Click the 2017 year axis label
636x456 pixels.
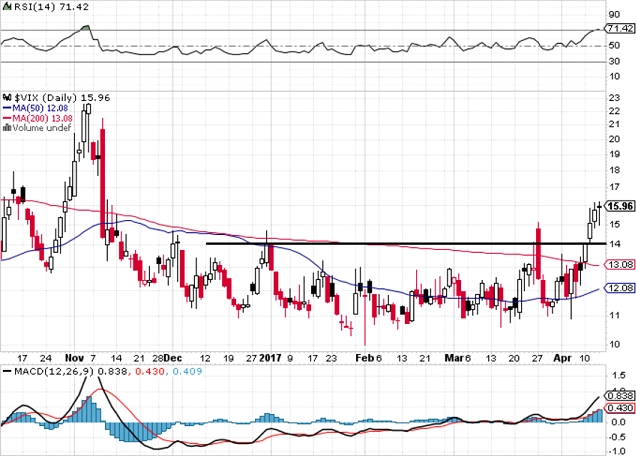[x=270, y=358]
